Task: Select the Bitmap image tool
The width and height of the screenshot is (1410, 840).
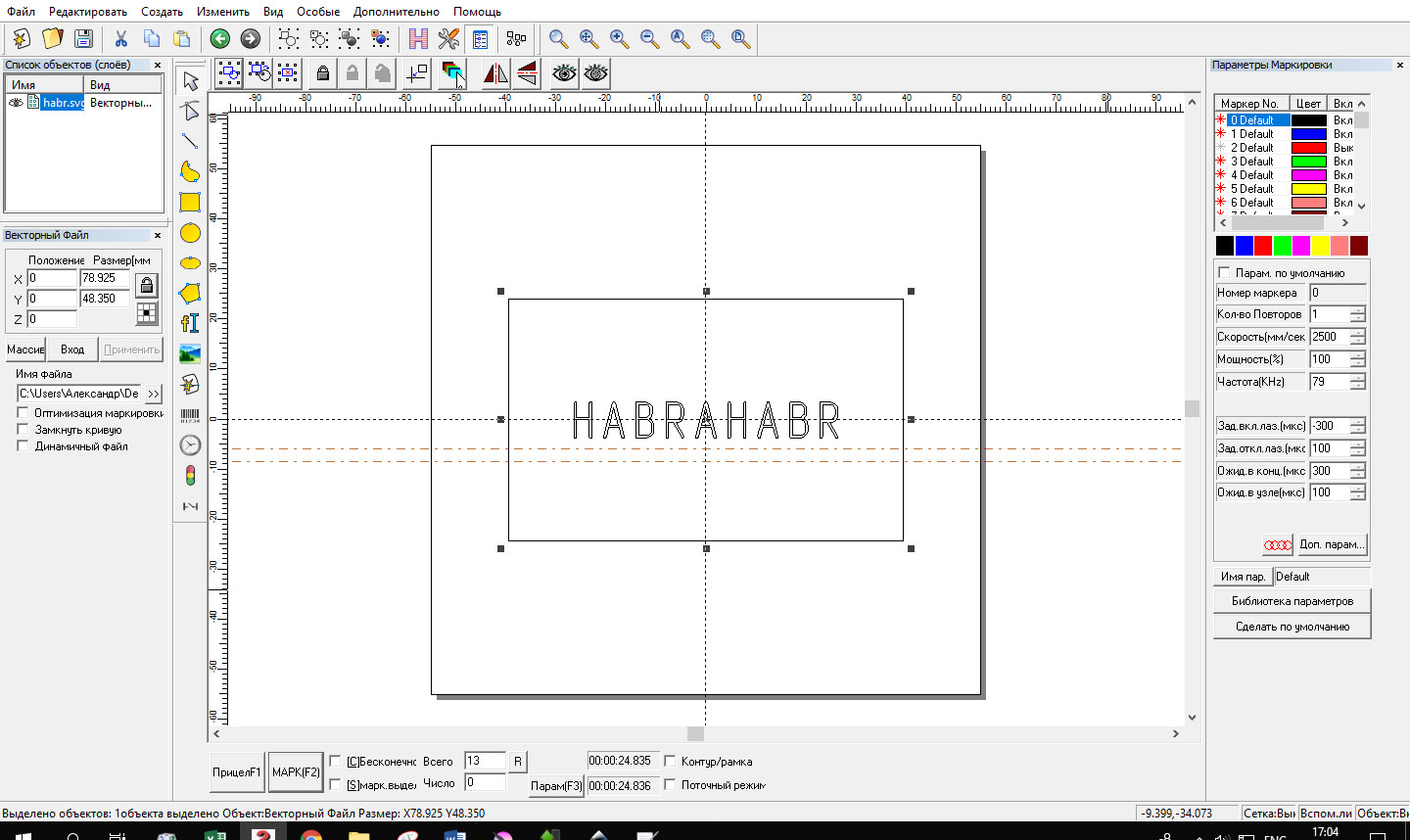Action: [190, 353]
